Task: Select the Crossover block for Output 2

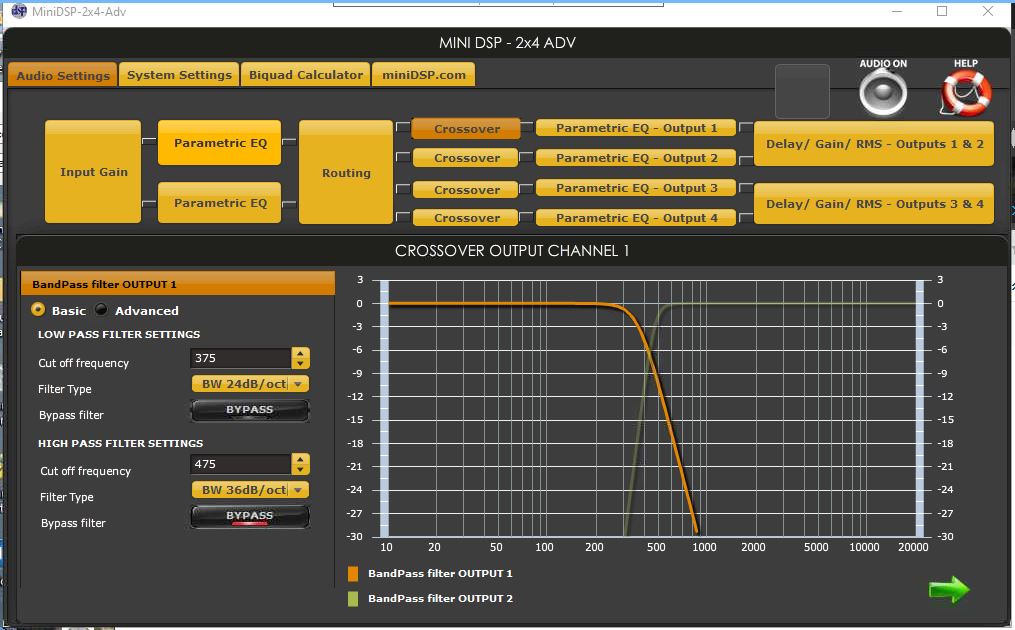Action: coord(466,157)
